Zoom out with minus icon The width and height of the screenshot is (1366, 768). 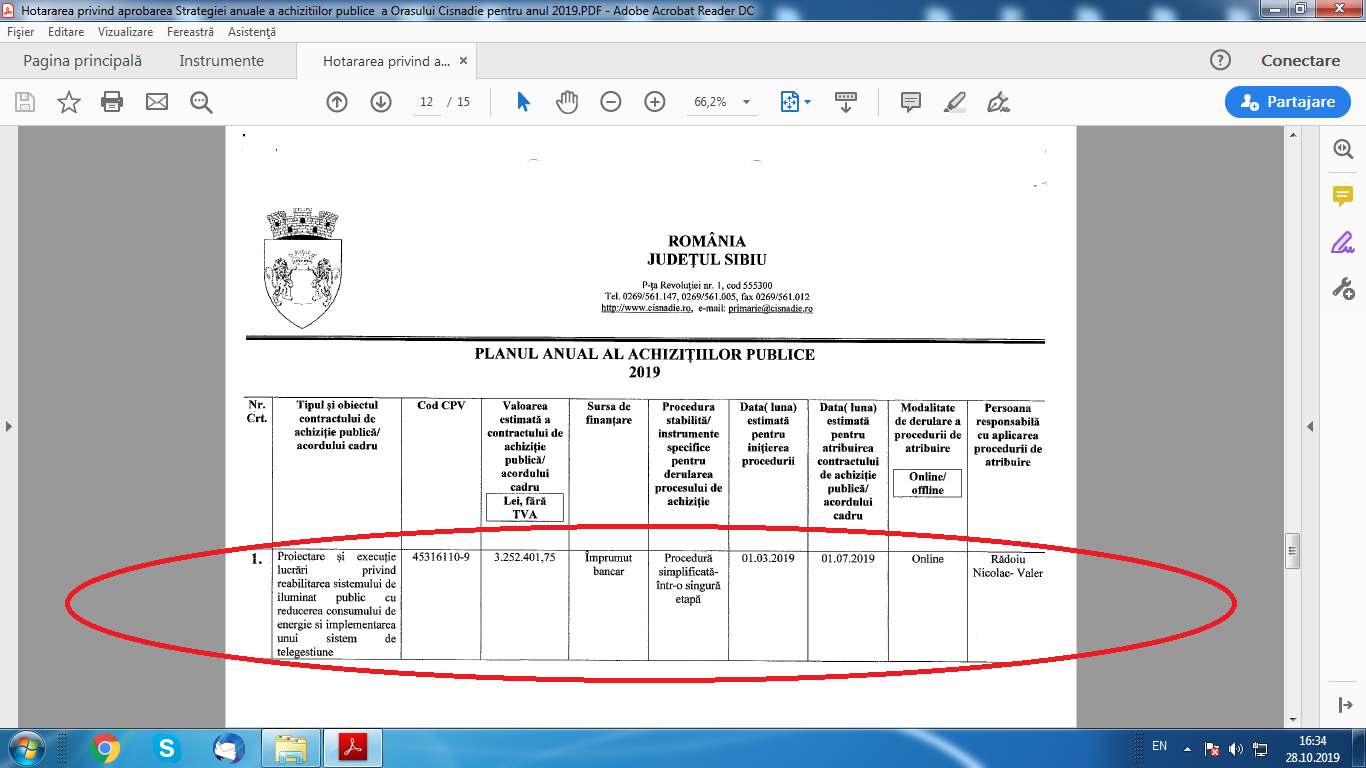tap(611, 102)
